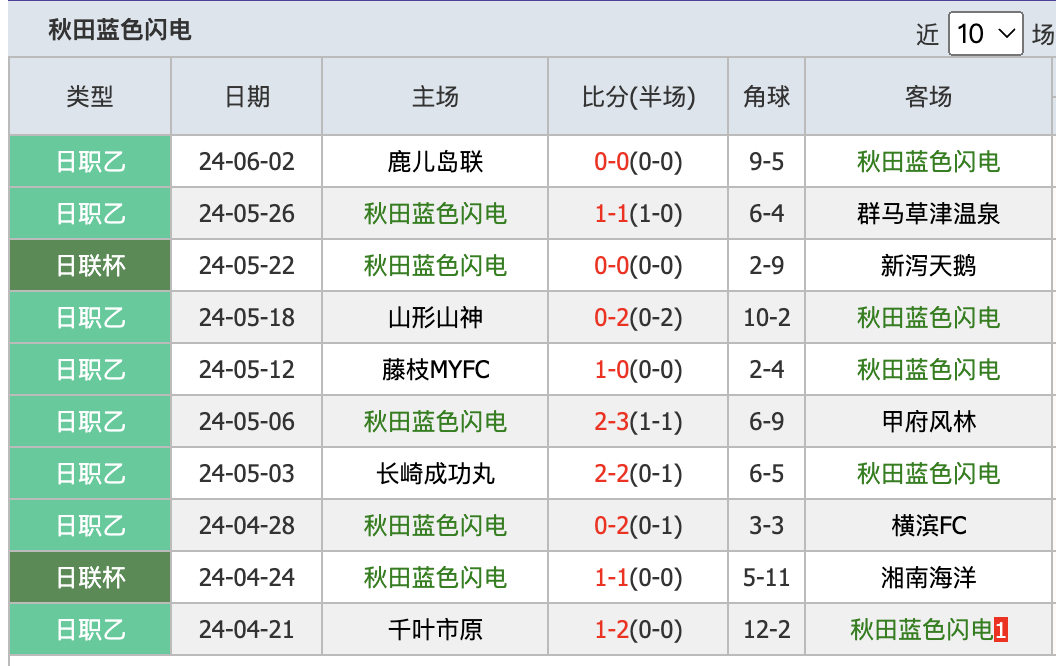Click the 客场 column header
Image resolution: width=1056 pixels, height=666 pixels.
[x=928, y=96]
